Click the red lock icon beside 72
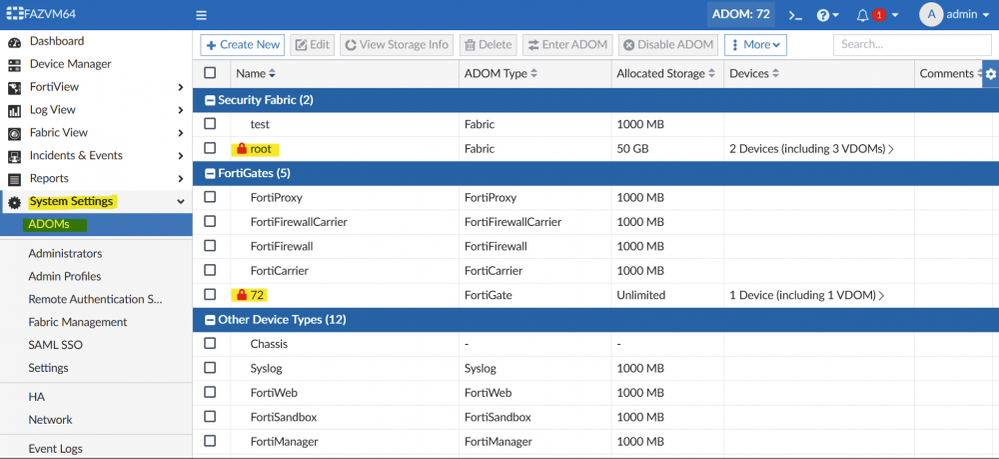Viewport: 999px width, 459px height. coord(241,295)
